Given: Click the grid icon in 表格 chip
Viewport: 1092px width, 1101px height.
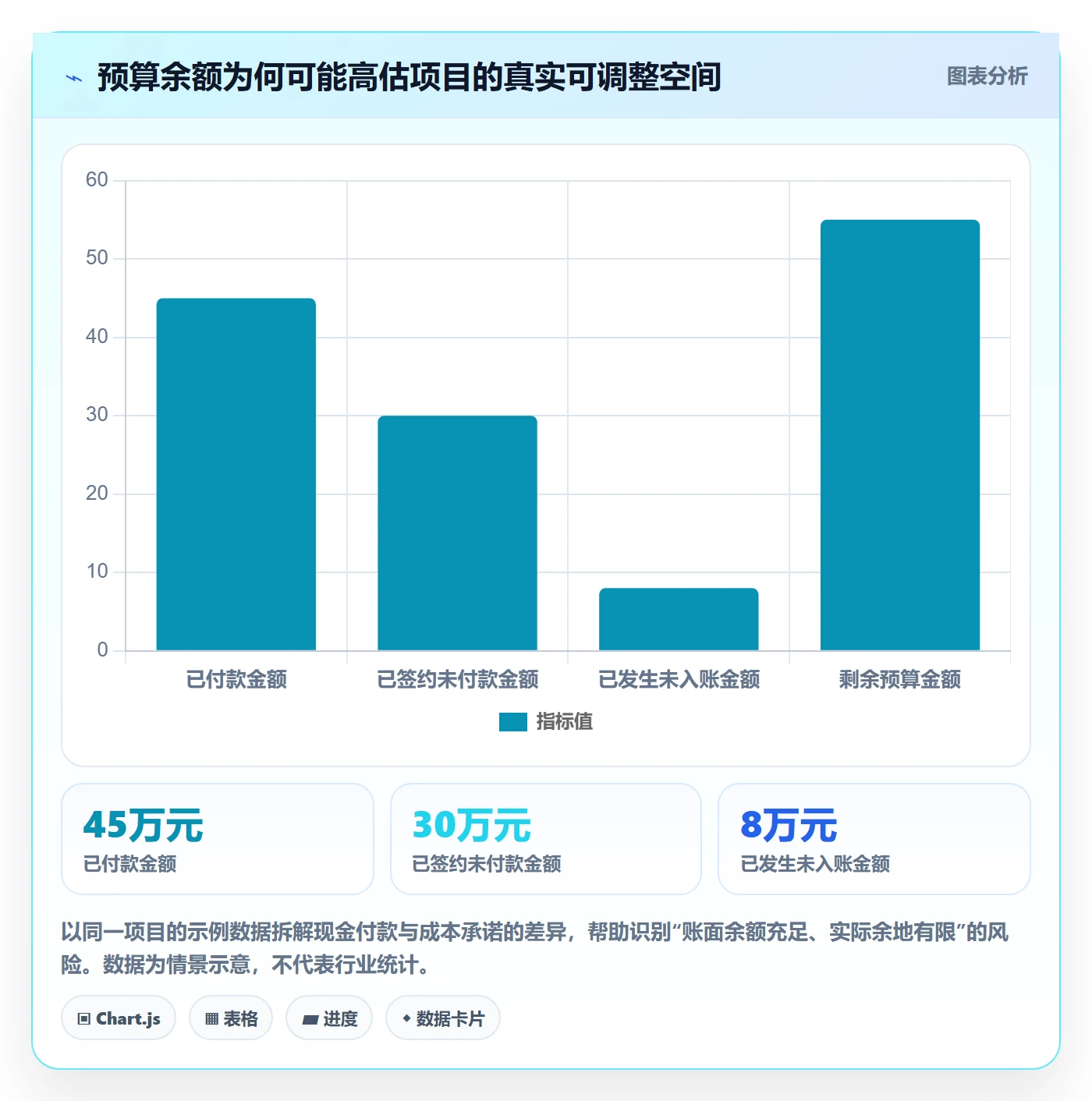Looking at the screenshot, I should [211, 1019].
